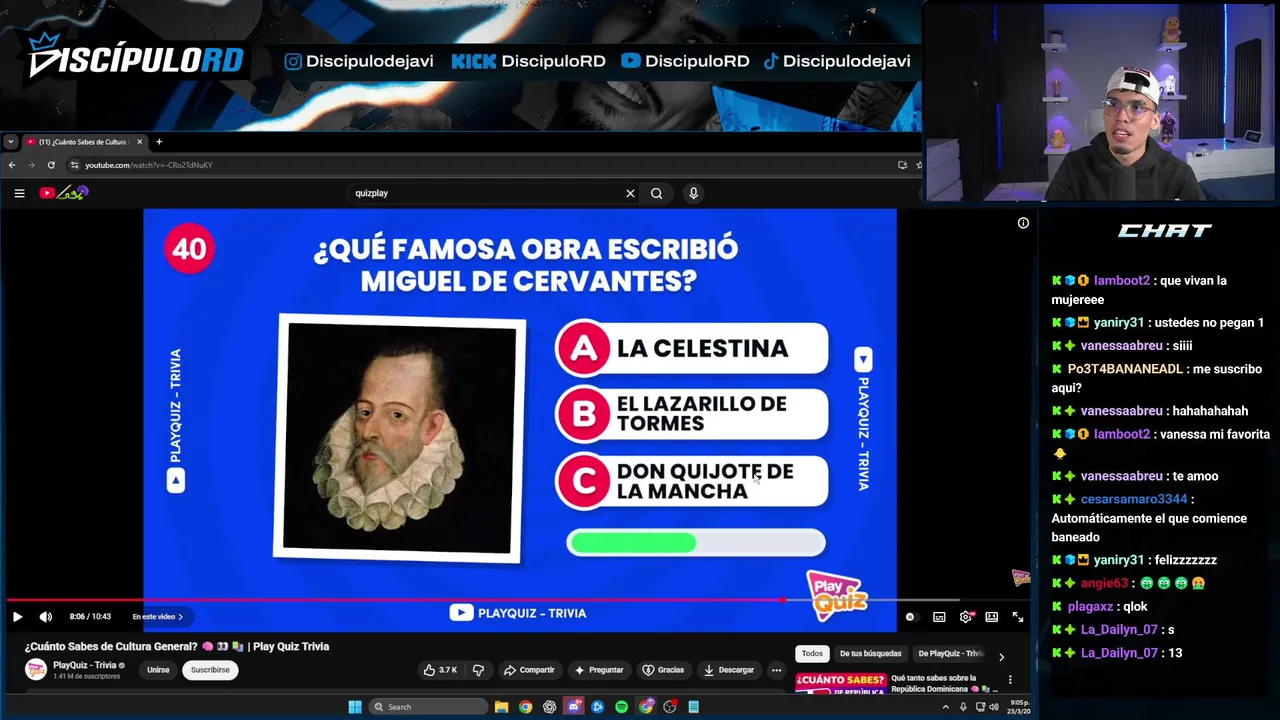This screenshot has width=1280, height=720.
Task: Click the Suscribirse button
Action: [210, 670]
